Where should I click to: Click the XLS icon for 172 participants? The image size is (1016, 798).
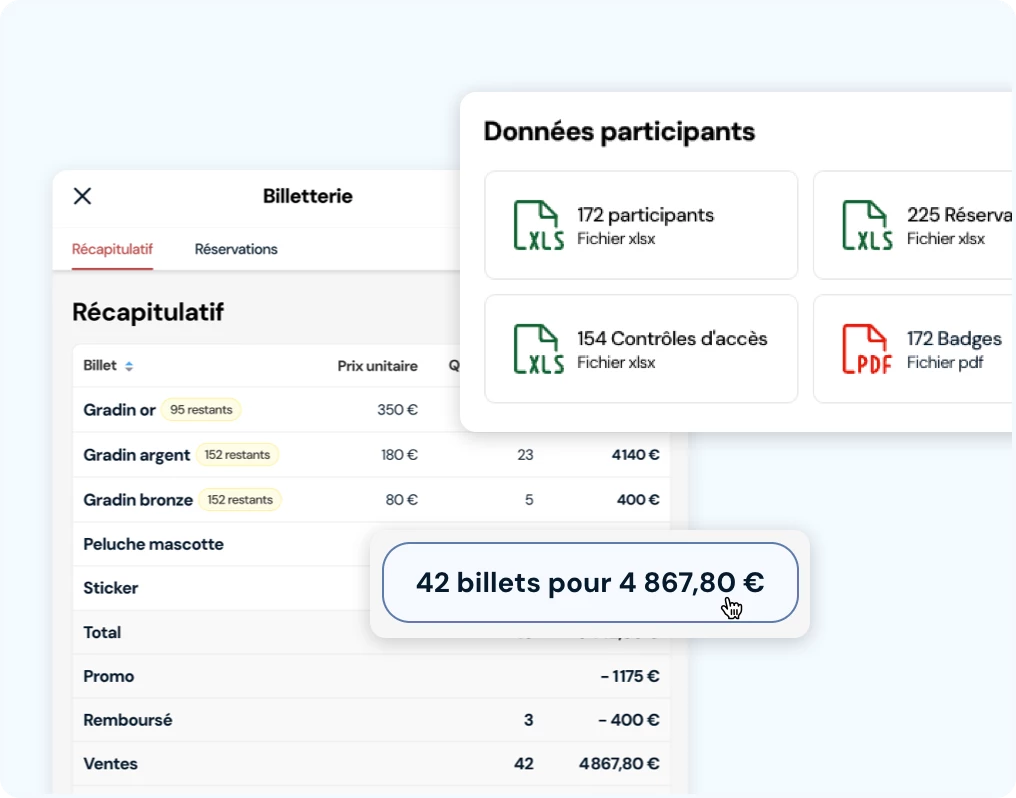[x=538, y=225]
